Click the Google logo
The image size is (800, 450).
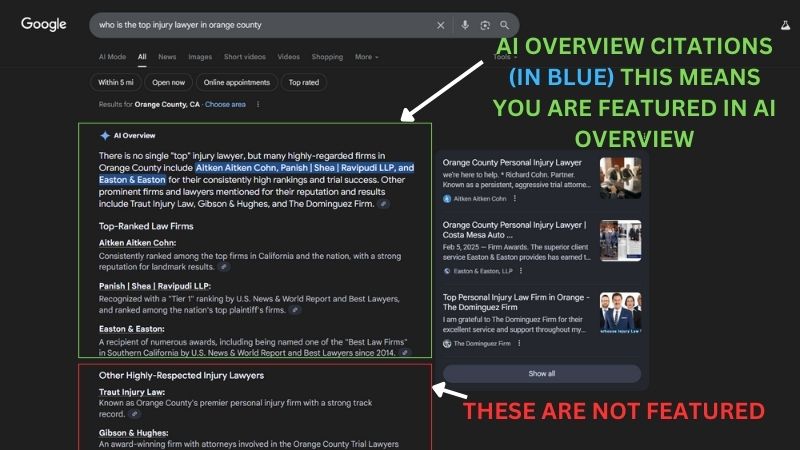pos(44,24)
